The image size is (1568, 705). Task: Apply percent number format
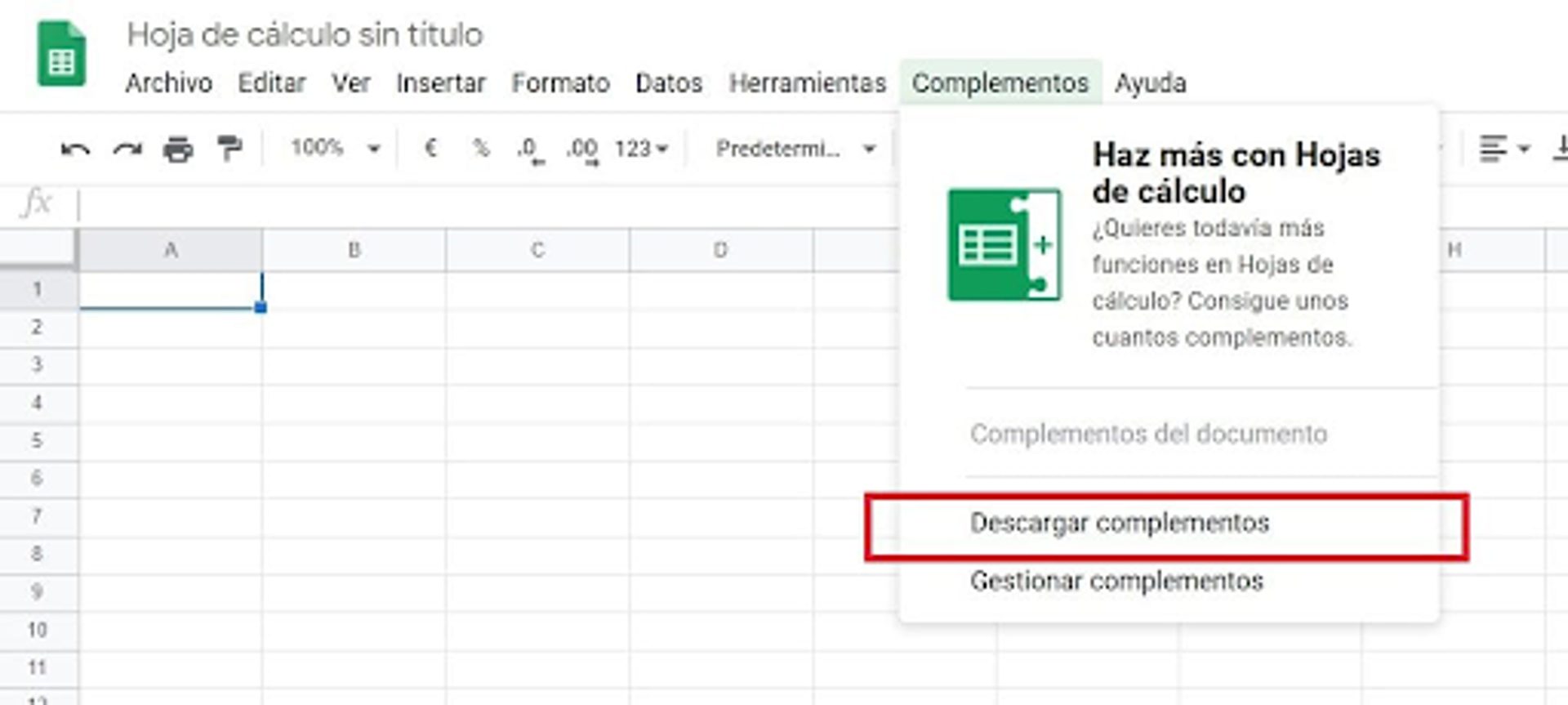[481, 149]
